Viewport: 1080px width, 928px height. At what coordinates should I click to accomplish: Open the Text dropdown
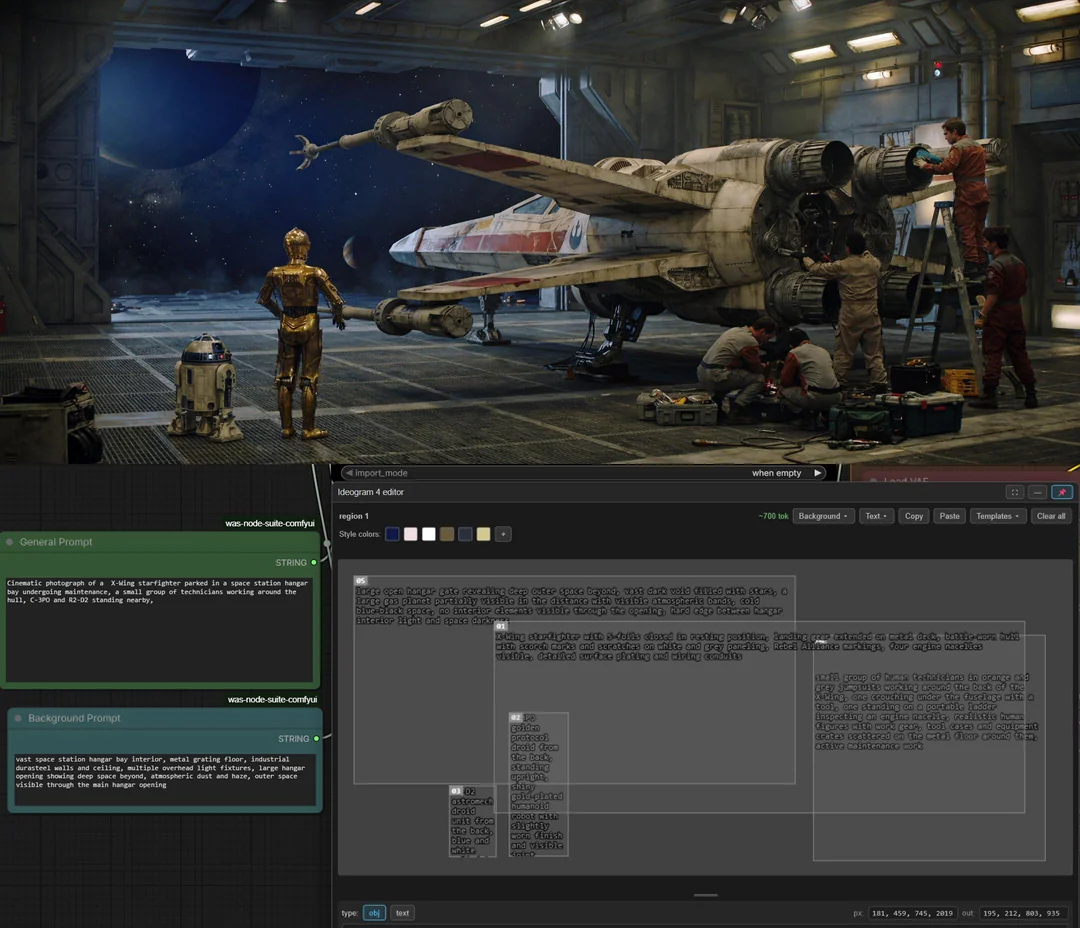(876, 516)
